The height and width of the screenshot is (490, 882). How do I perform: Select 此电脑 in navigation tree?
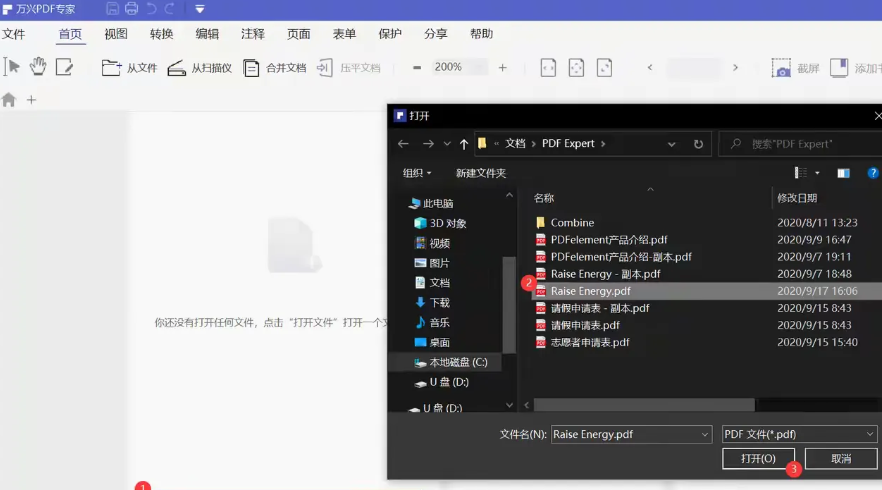pos(431,204)
